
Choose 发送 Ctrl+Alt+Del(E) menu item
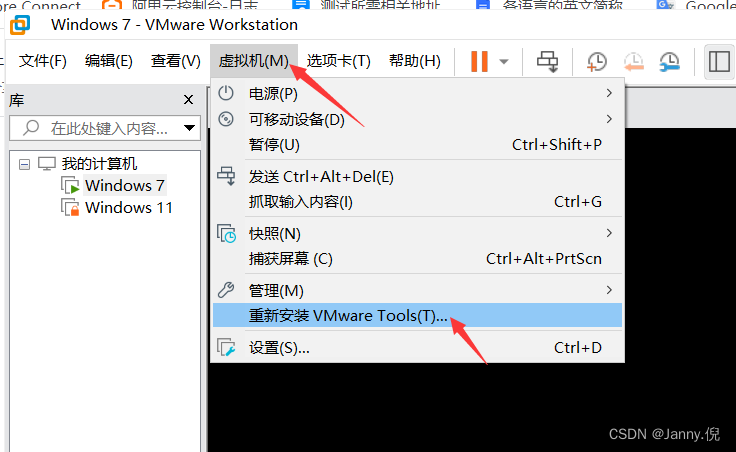coord(417,177)
